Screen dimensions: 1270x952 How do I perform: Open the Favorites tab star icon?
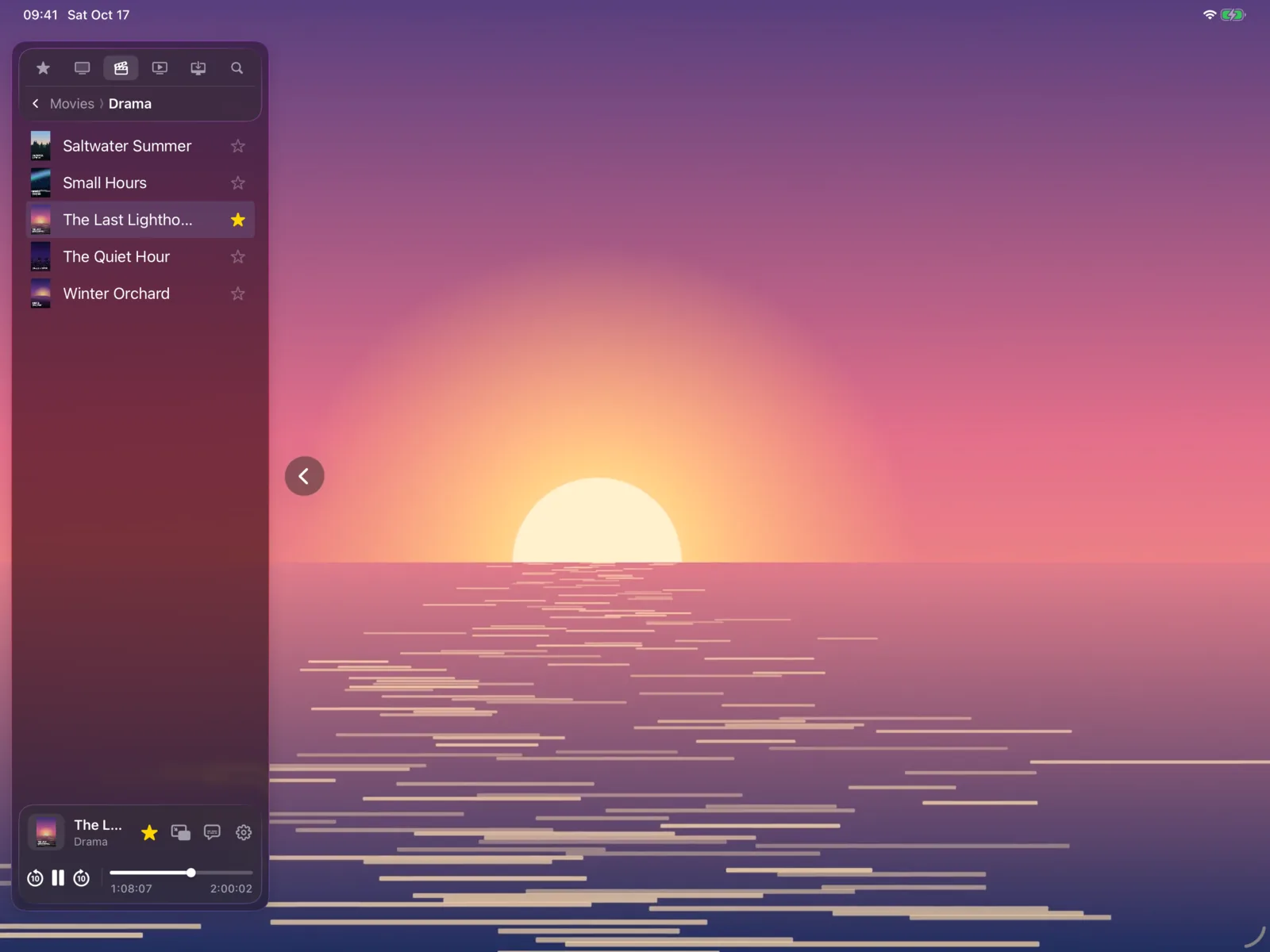(x=43, y=68)
